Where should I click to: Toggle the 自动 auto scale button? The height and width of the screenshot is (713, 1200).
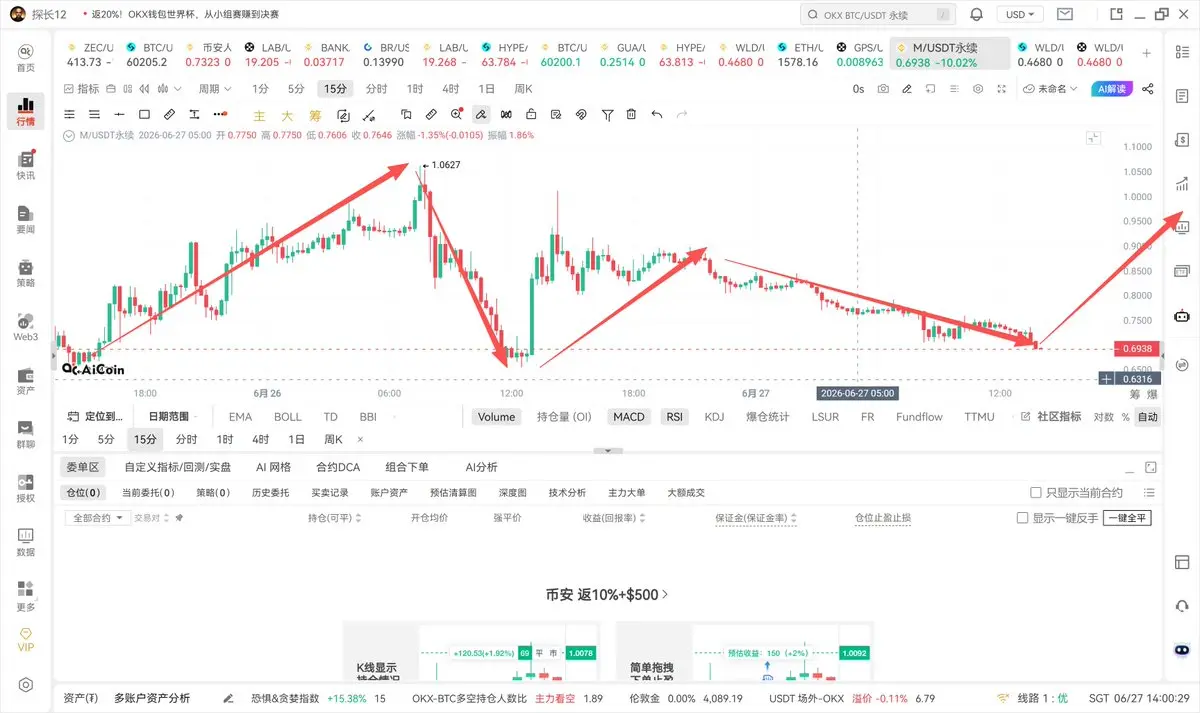pos(1148,417)
